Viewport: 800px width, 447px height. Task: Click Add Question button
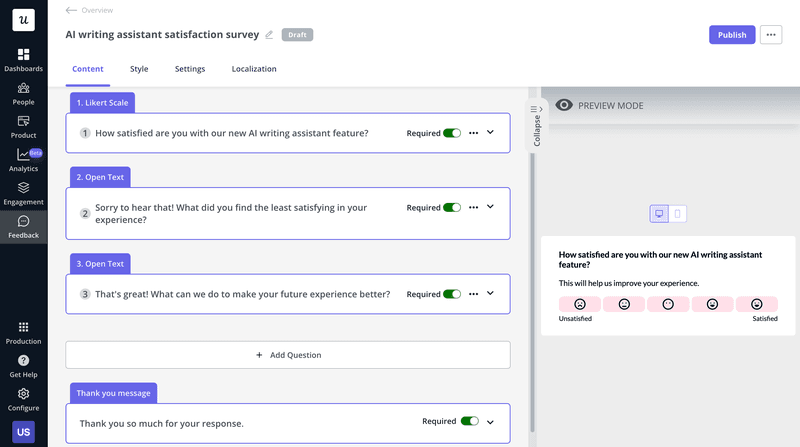coord(288,355)
